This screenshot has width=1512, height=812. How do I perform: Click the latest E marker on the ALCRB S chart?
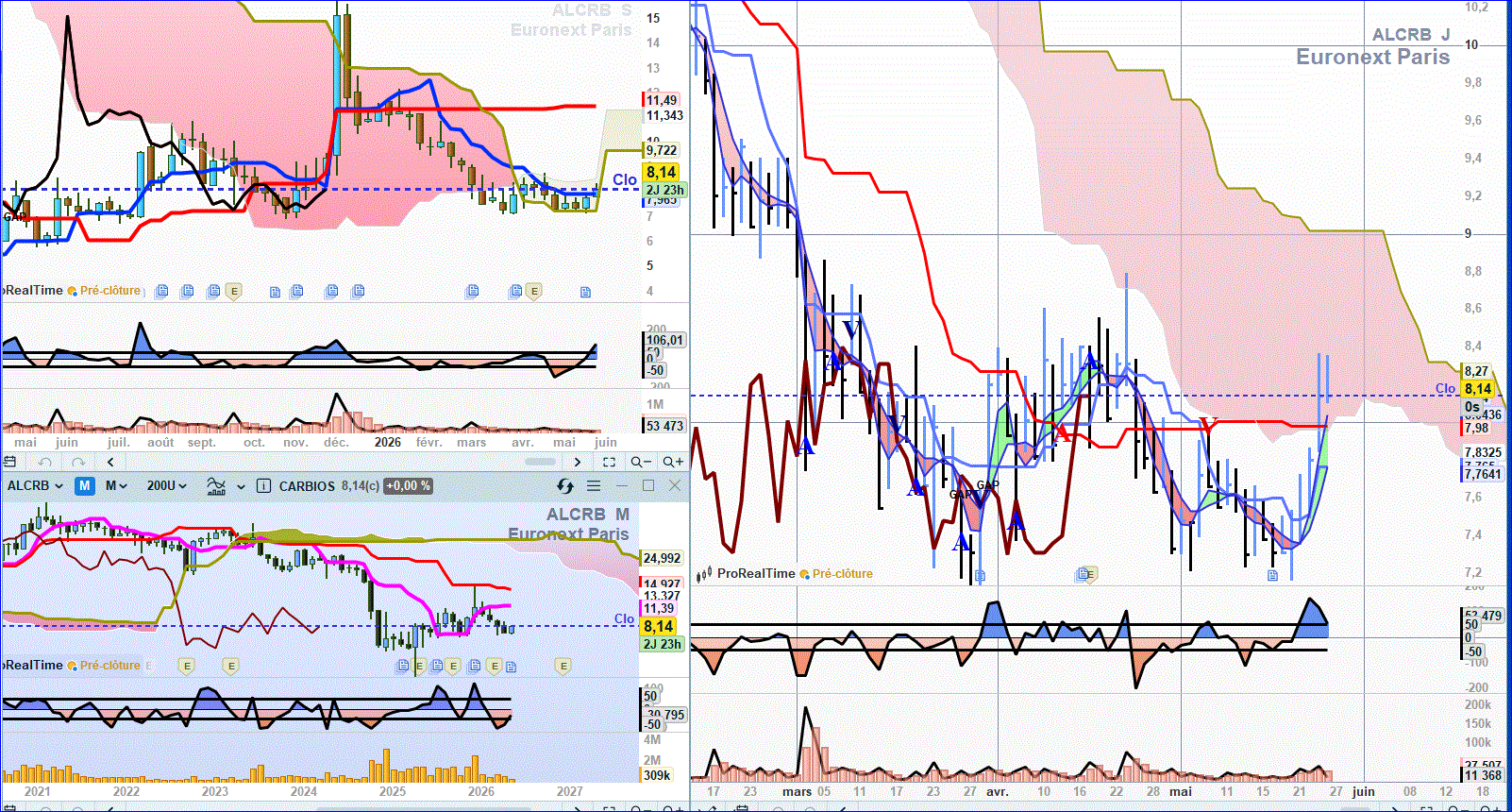pos(534,292)
